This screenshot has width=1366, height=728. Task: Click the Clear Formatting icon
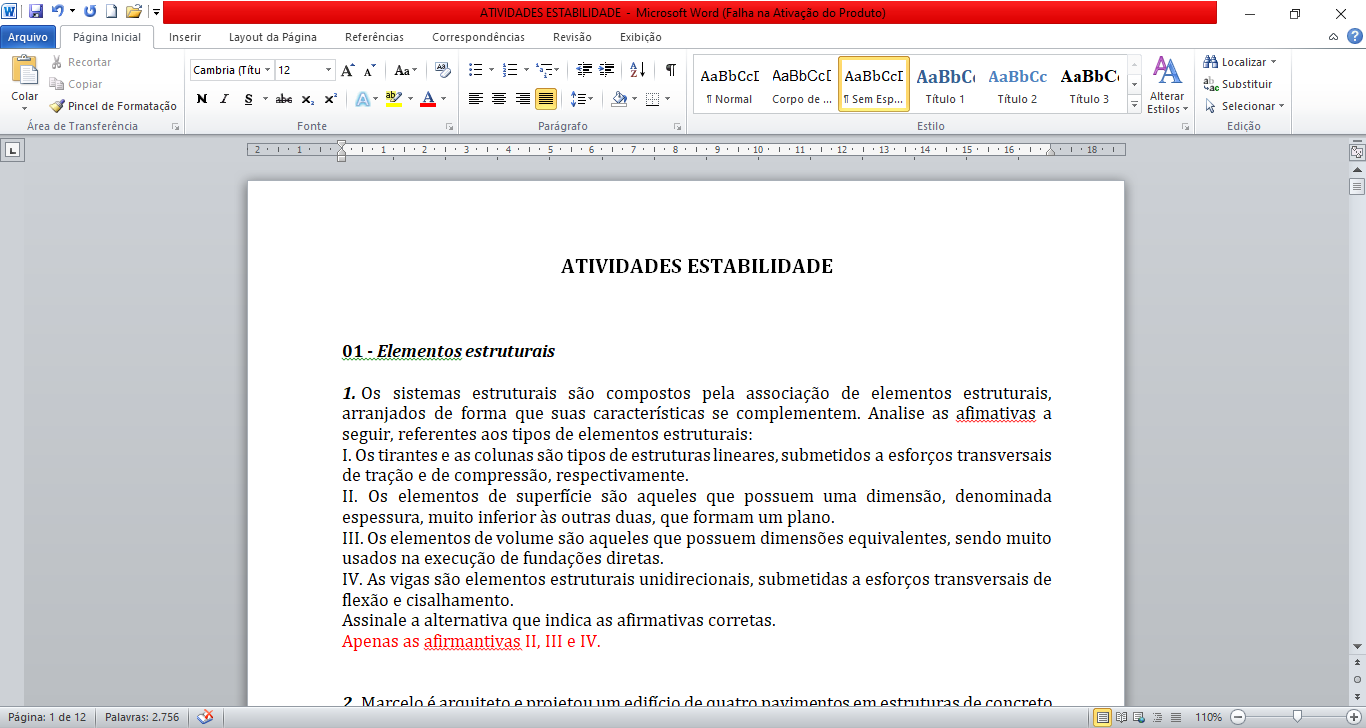443,70
